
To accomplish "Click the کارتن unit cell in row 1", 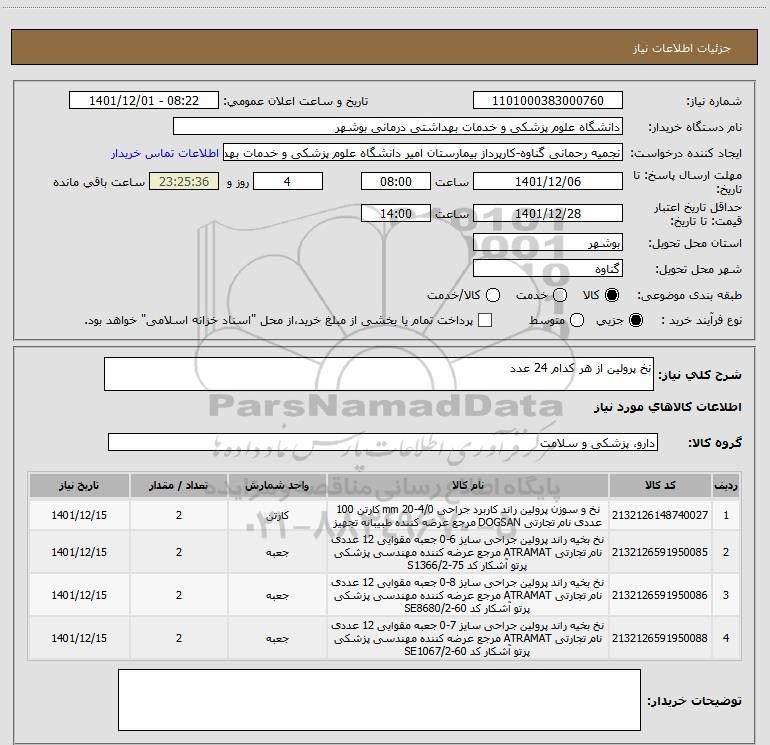I will click(x=277, y=516).
